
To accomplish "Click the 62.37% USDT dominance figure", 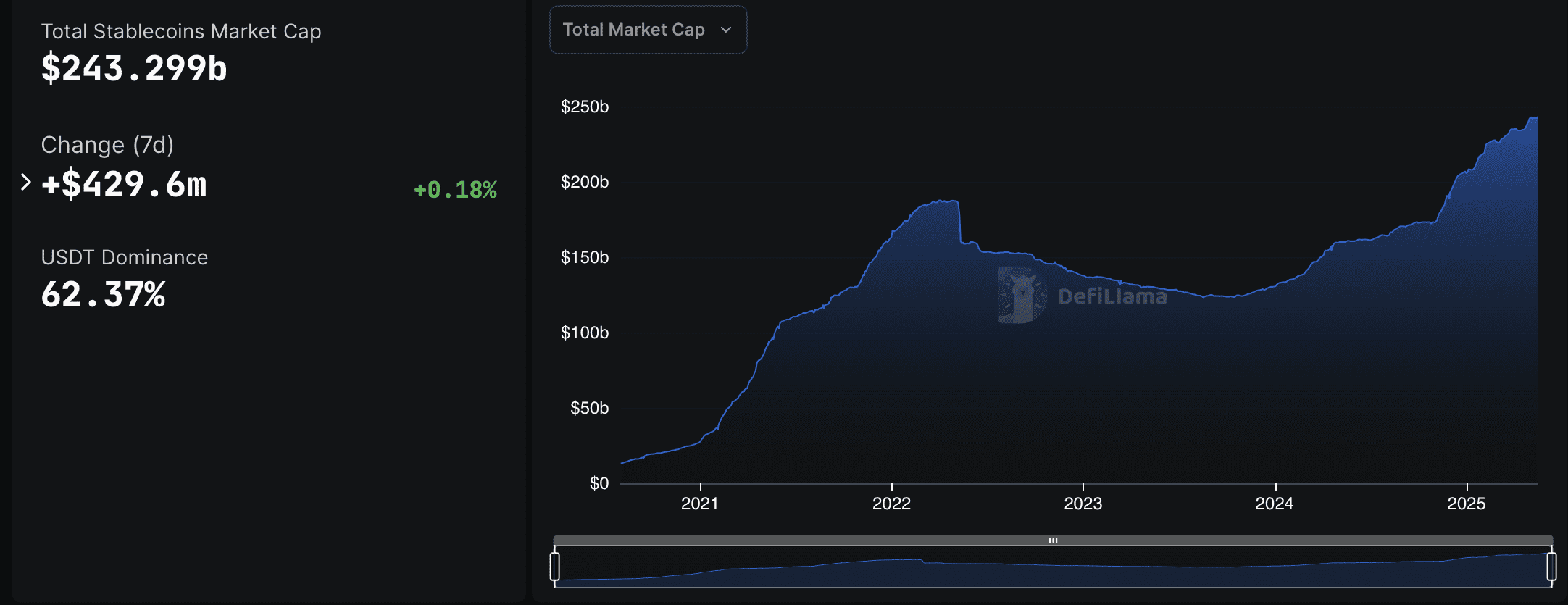I will tap(104, 295).
